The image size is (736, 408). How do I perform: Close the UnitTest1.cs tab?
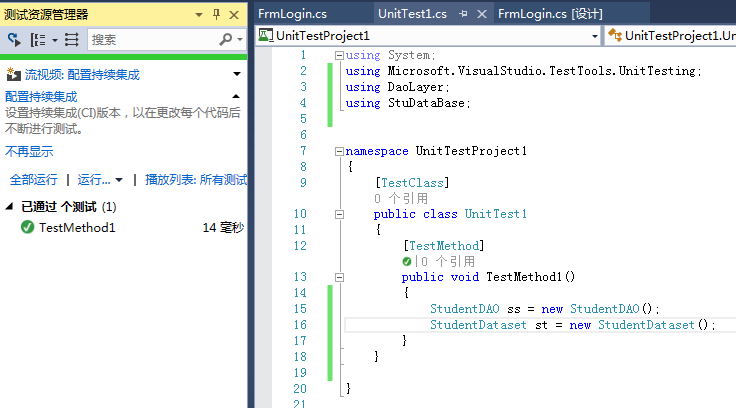click(x=482, y=14)
